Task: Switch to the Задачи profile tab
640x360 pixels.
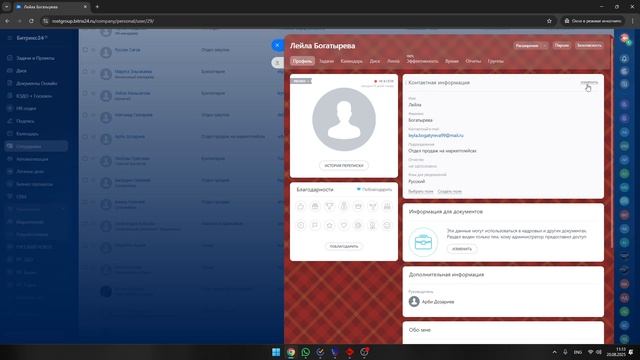Action: click(x=327, y=61)
